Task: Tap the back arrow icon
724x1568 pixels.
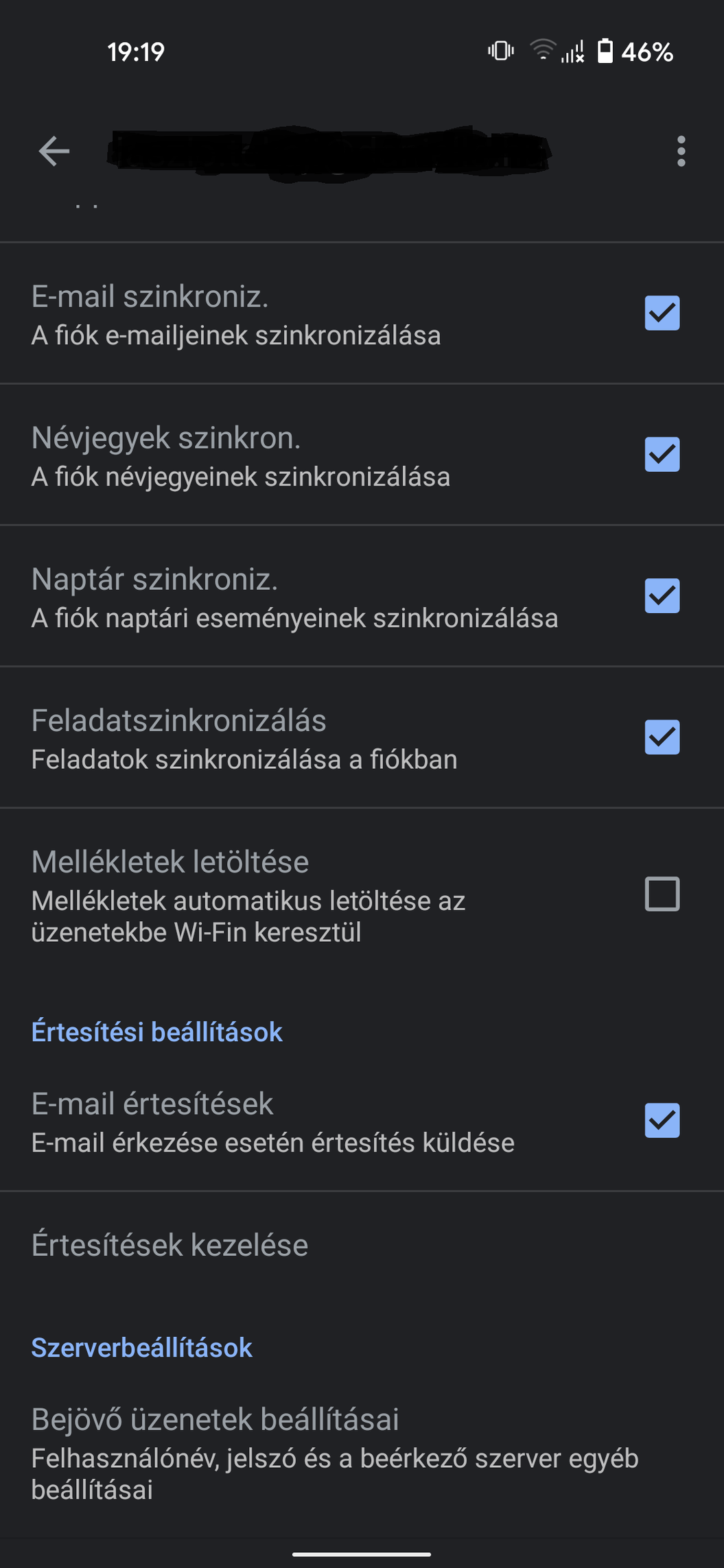Action: [x=54, y=151]
